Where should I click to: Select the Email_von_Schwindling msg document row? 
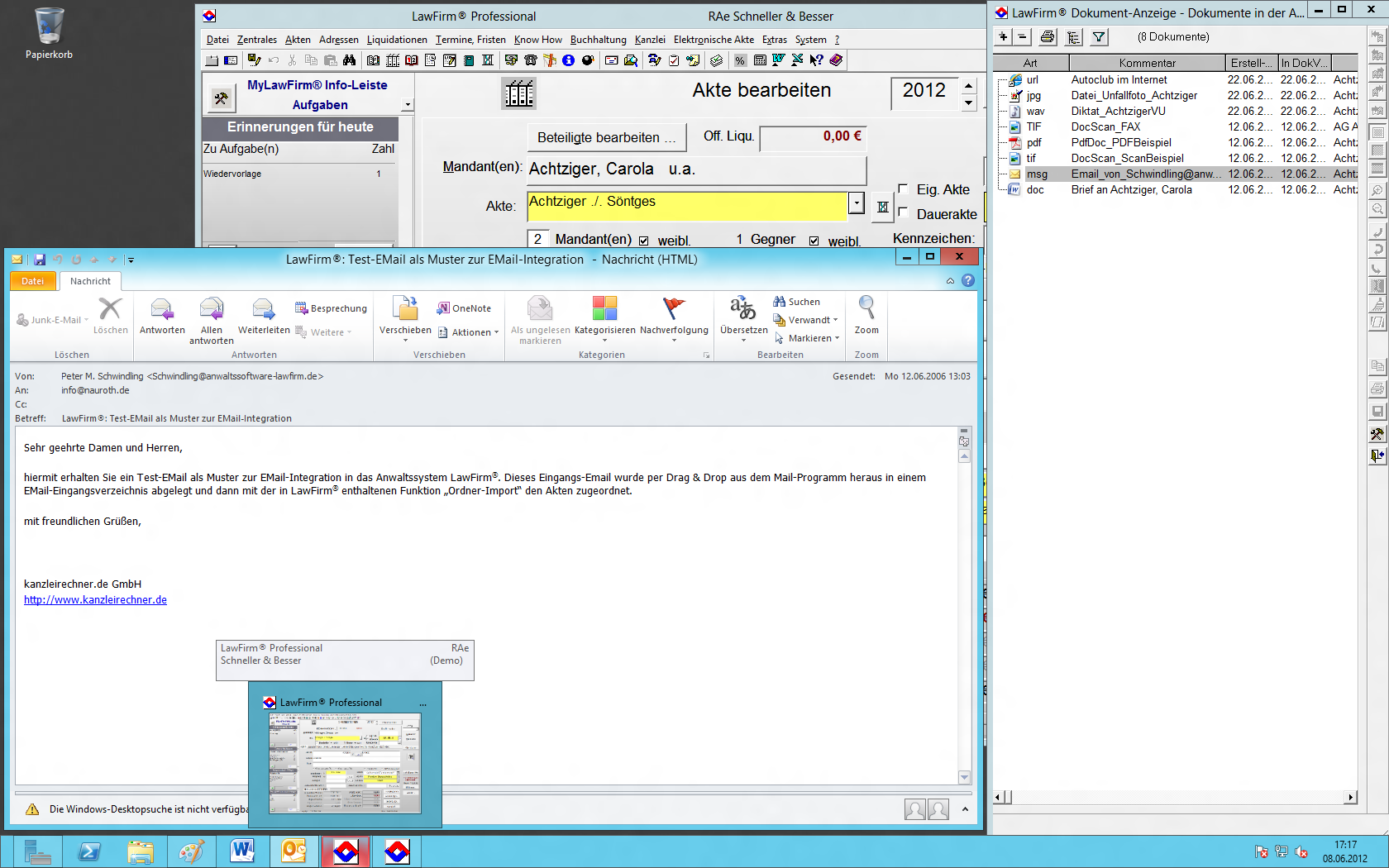1145,174
